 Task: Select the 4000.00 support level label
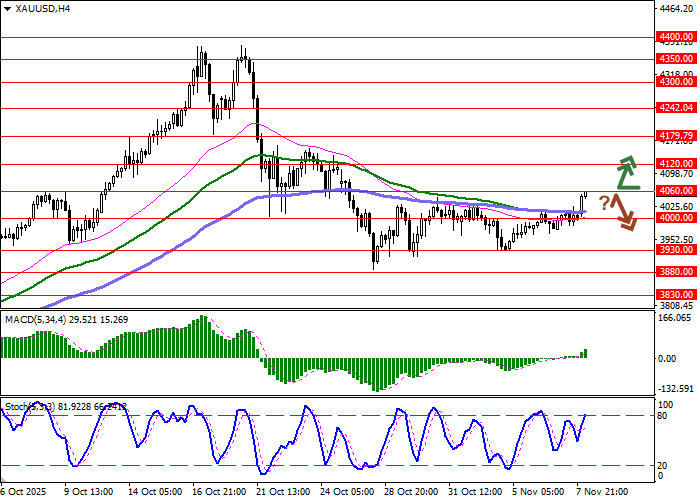(677, 217)
